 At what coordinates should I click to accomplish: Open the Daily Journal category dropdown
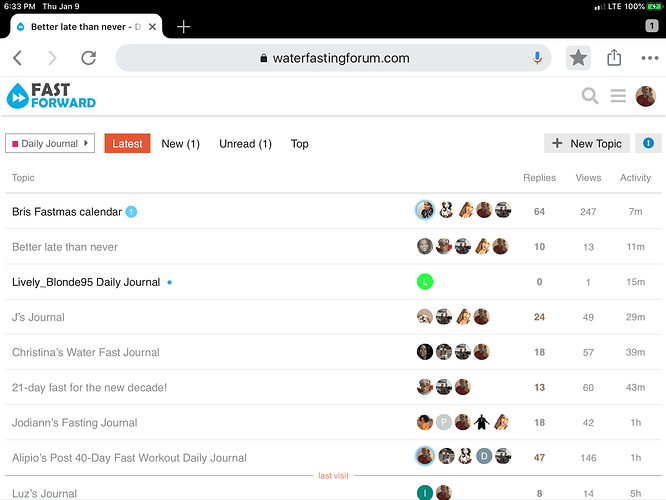tap(50, 143)
